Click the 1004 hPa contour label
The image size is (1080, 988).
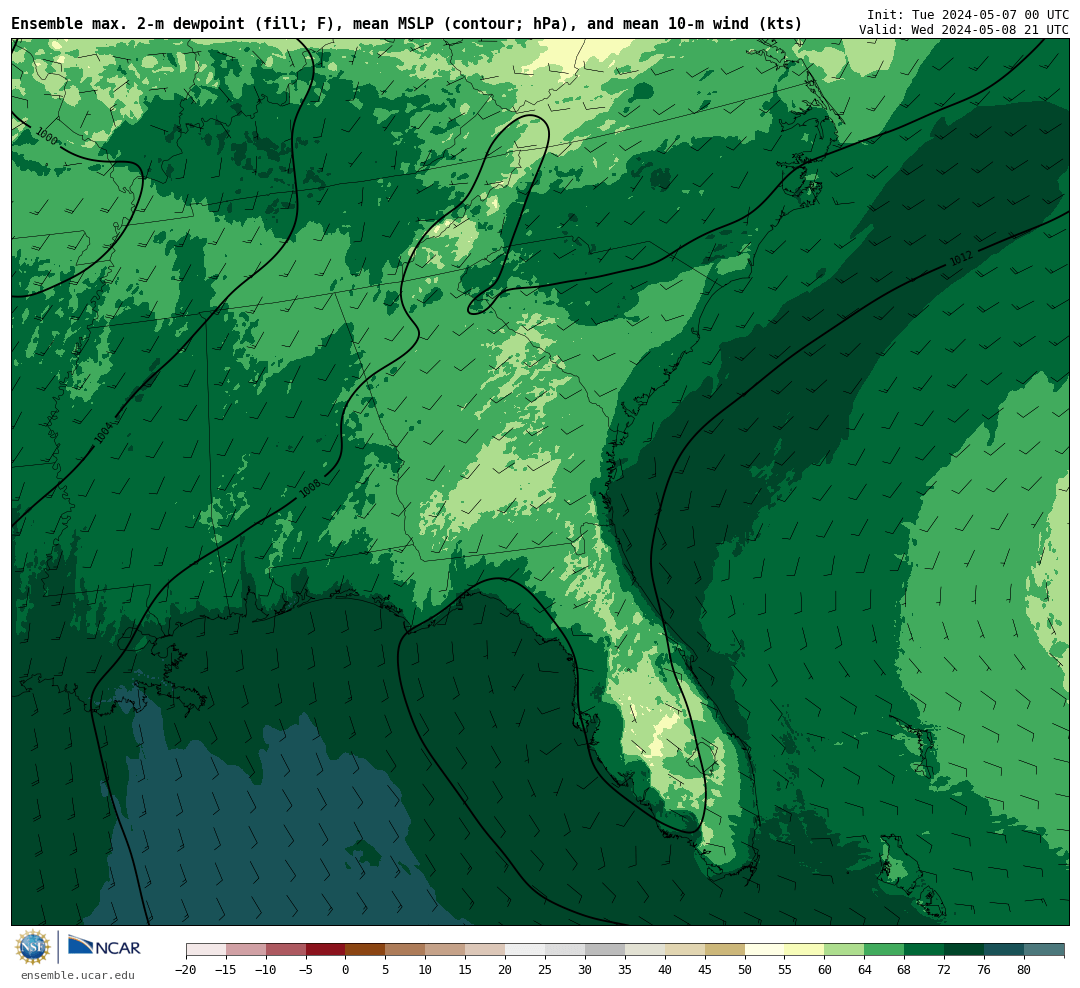tap(103, 432)
